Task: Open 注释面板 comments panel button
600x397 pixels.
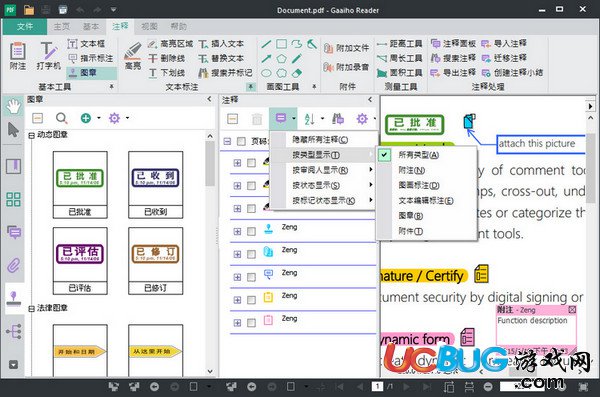Action: click(x=453, y=44)
